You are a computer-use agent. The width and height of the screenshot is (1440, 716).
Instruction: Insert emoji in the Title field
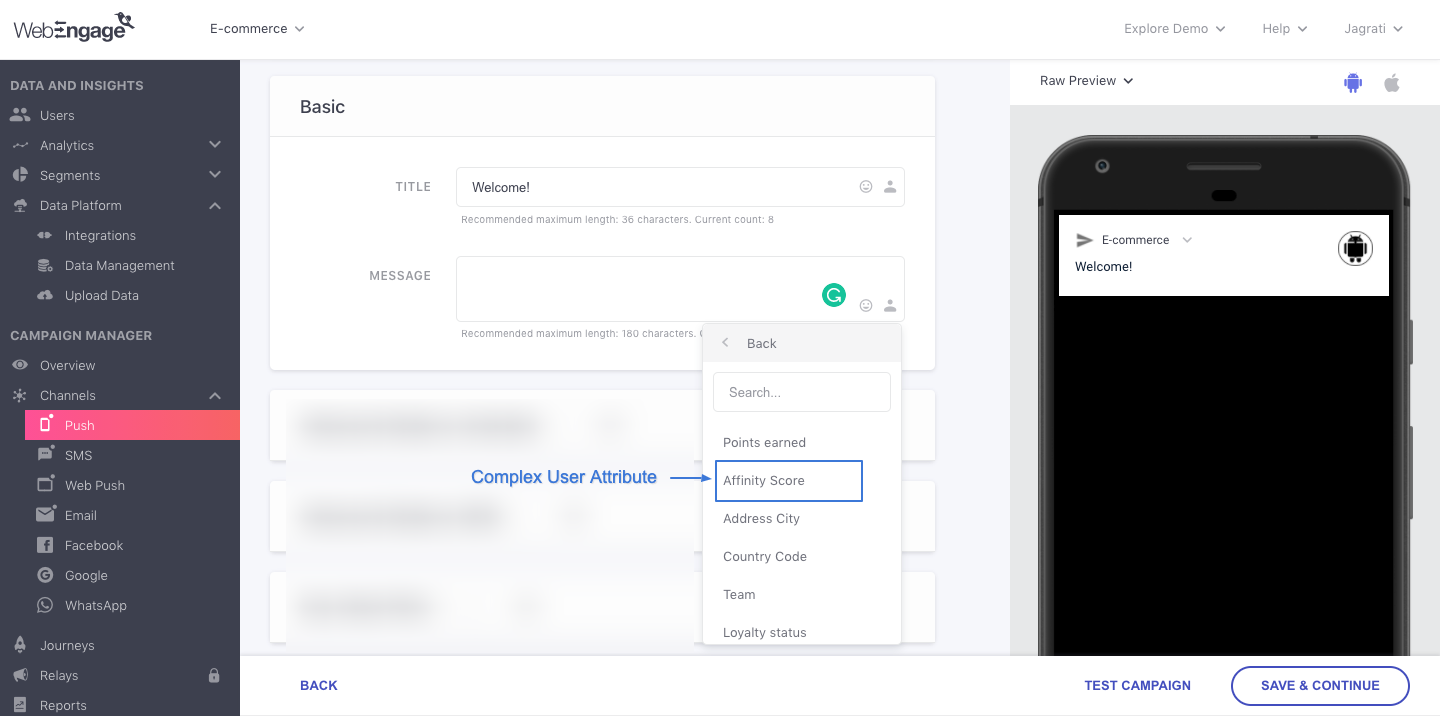(866, 187)
